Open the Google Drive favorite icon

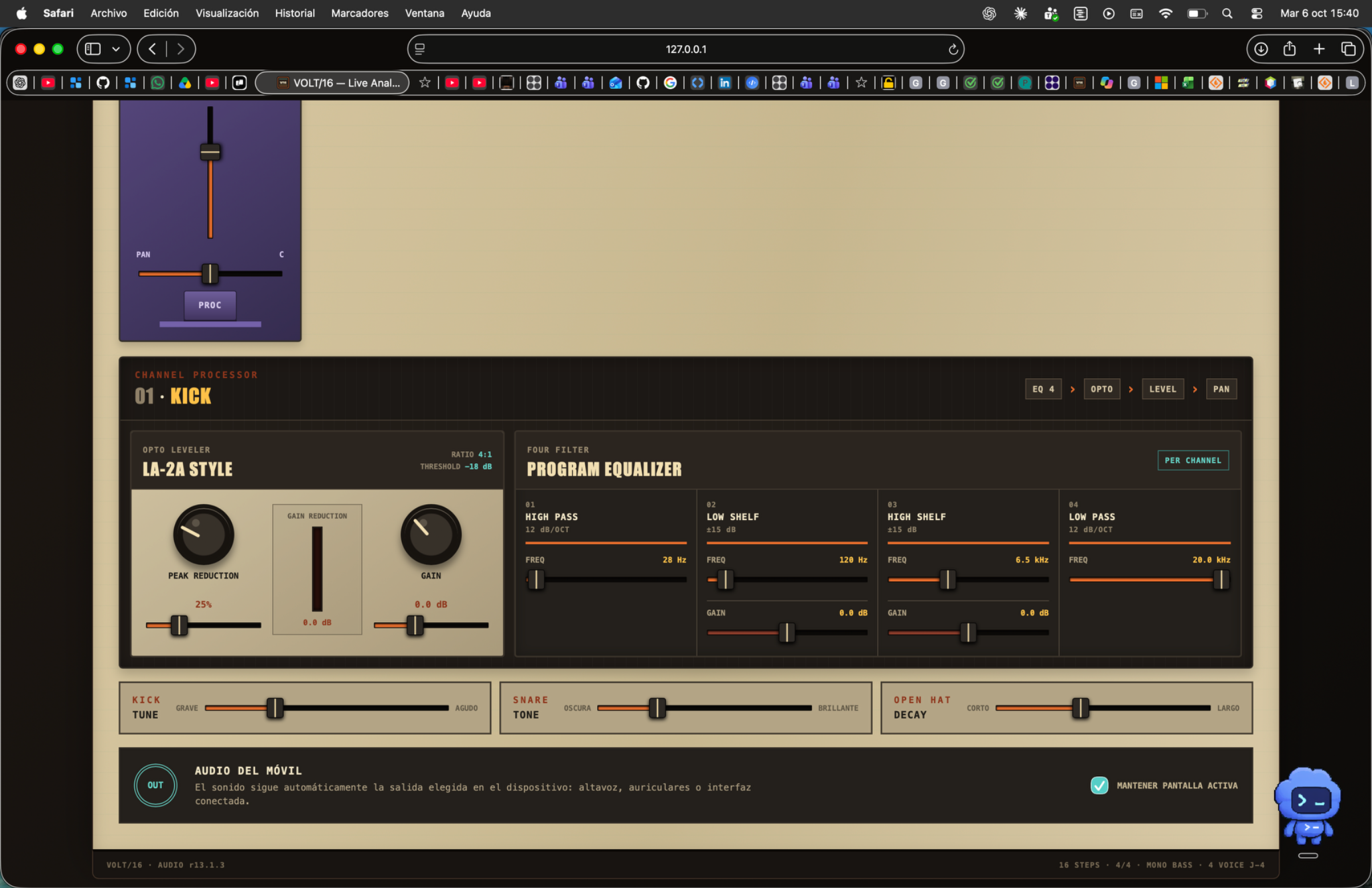pyautogui.click(x=185, y=82)
